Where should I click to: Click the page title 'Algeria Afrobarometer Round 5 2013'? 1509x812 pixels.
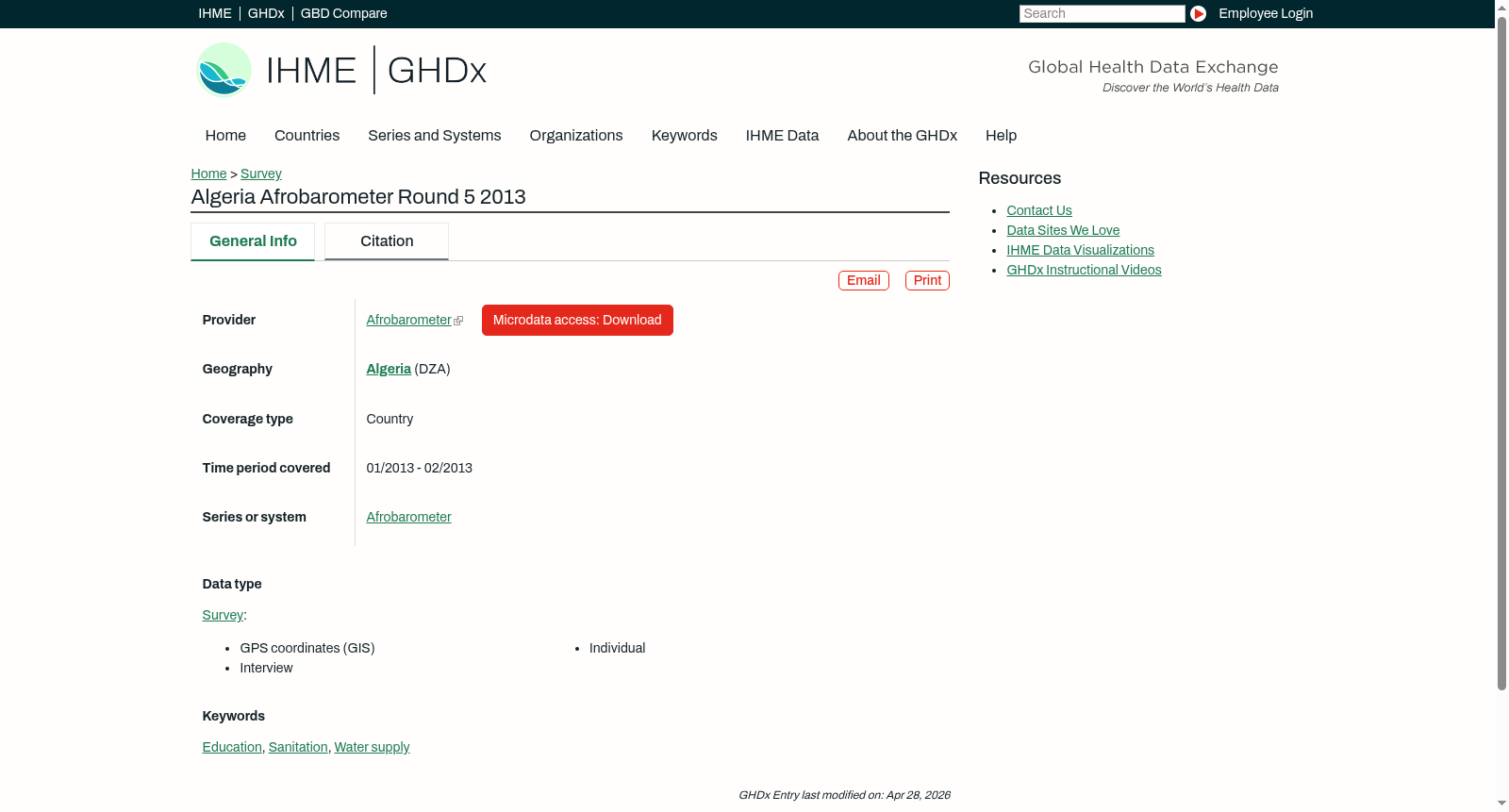[358, 197]
